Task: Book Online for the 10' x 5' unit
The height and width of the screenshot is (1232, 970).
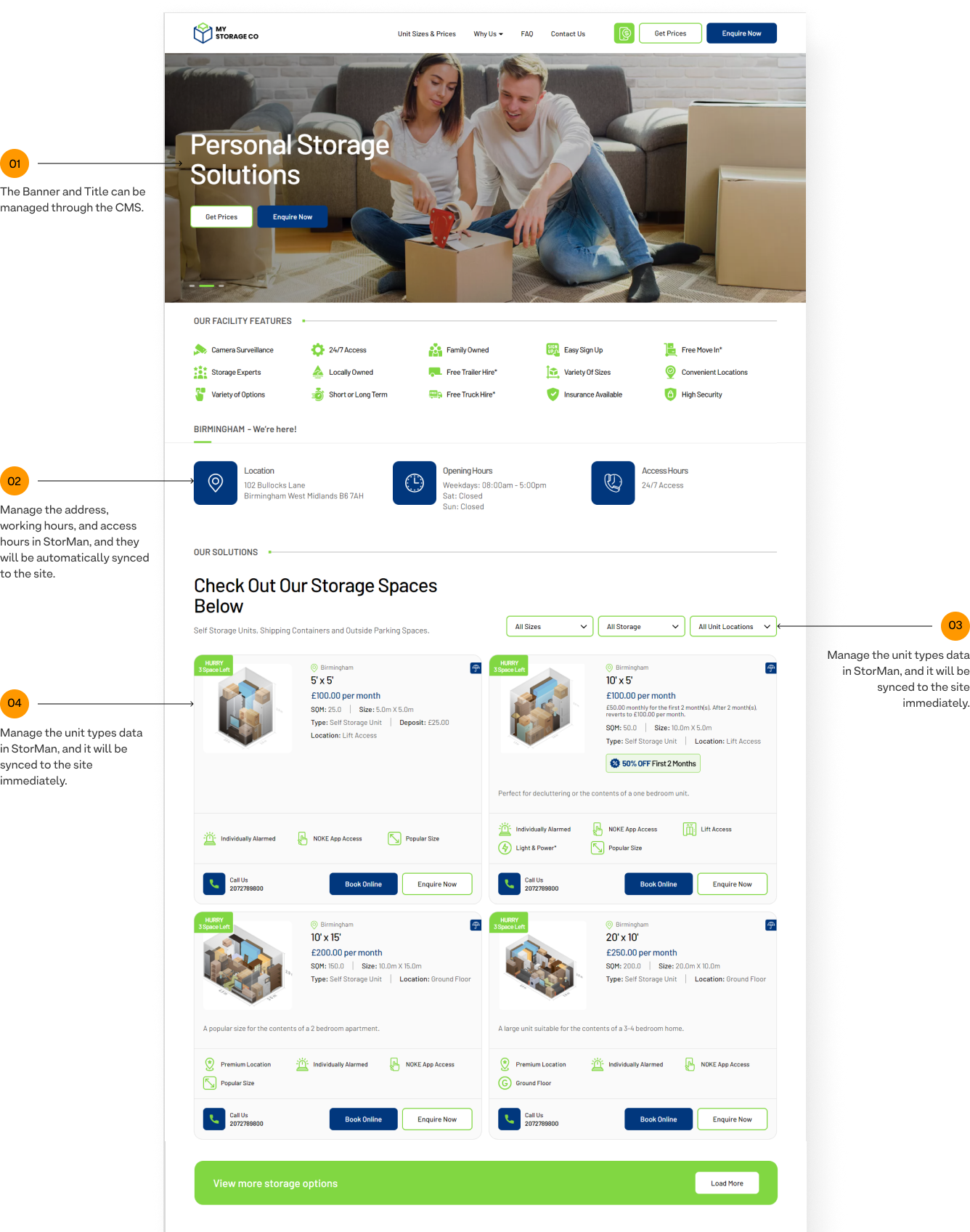Action: point(659,884)
